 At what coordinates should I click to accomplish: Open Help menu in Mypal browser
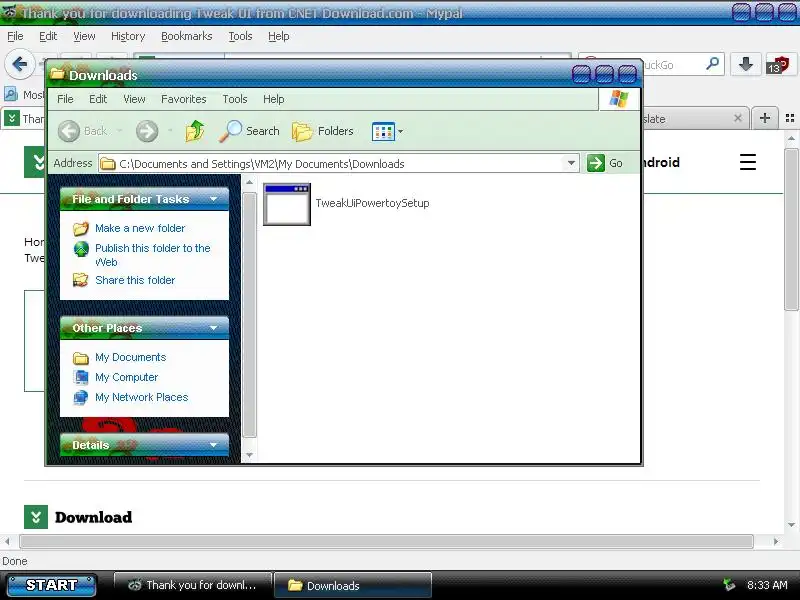[279, 36]
